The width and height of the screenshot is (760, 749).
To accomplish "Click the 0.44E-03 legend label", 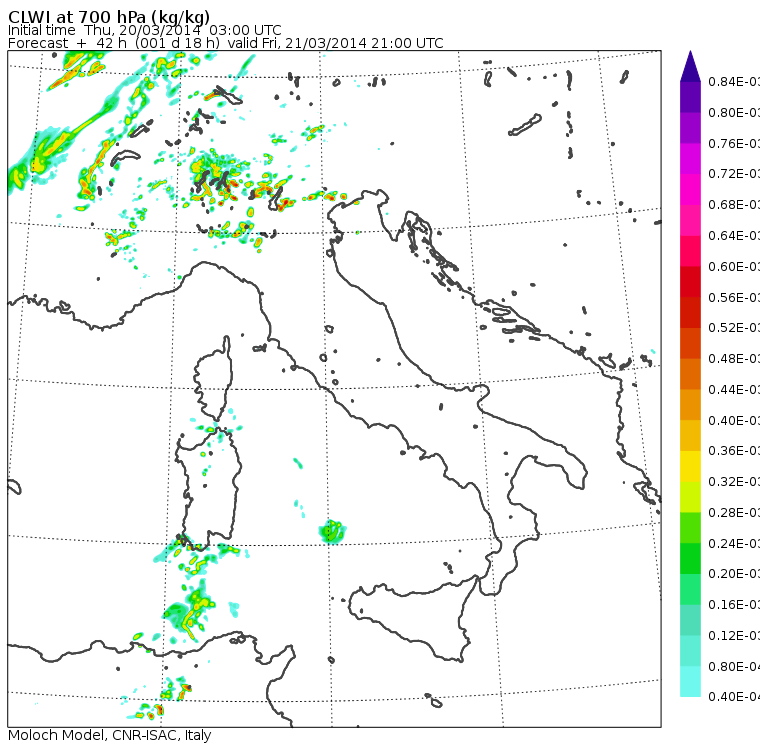I will [734, 389].
